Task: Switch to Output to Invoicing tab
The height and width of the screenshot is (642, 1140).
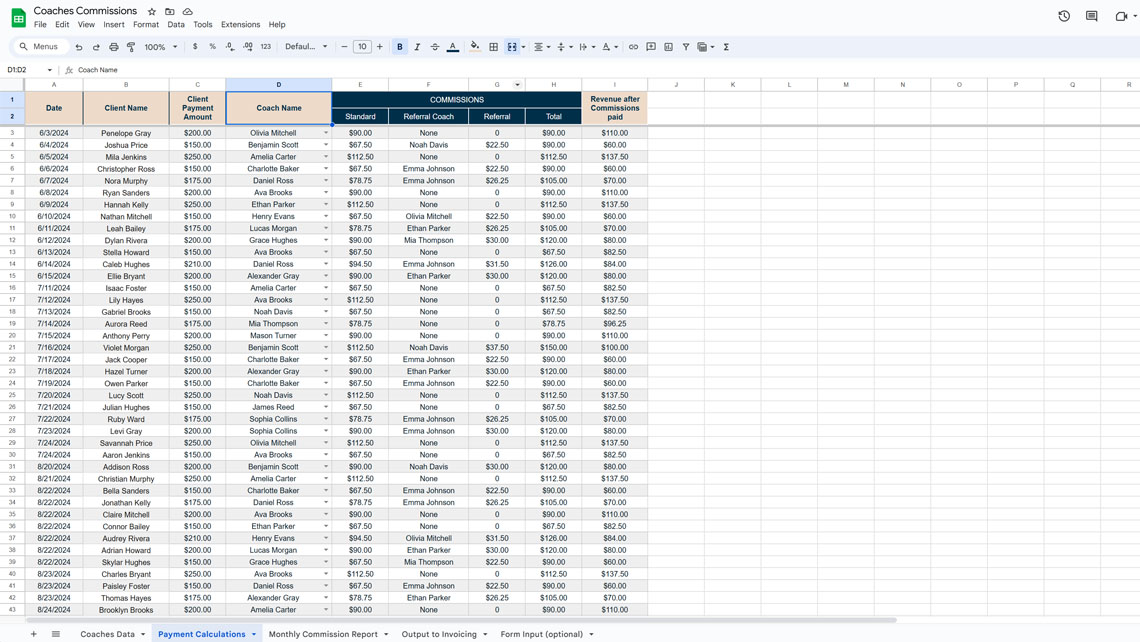Action: (439, 634)
